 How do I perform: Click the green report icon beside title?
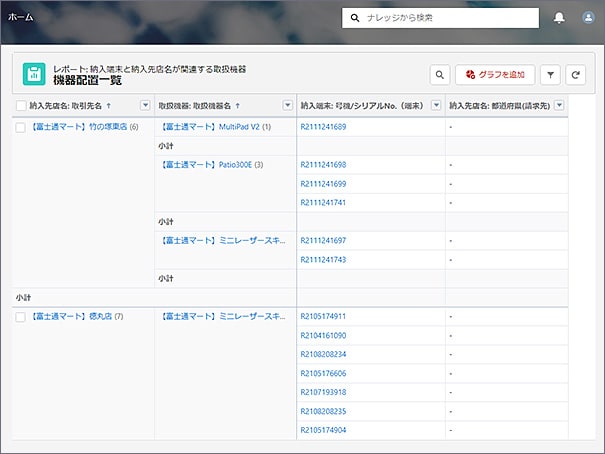click(34, 74)
